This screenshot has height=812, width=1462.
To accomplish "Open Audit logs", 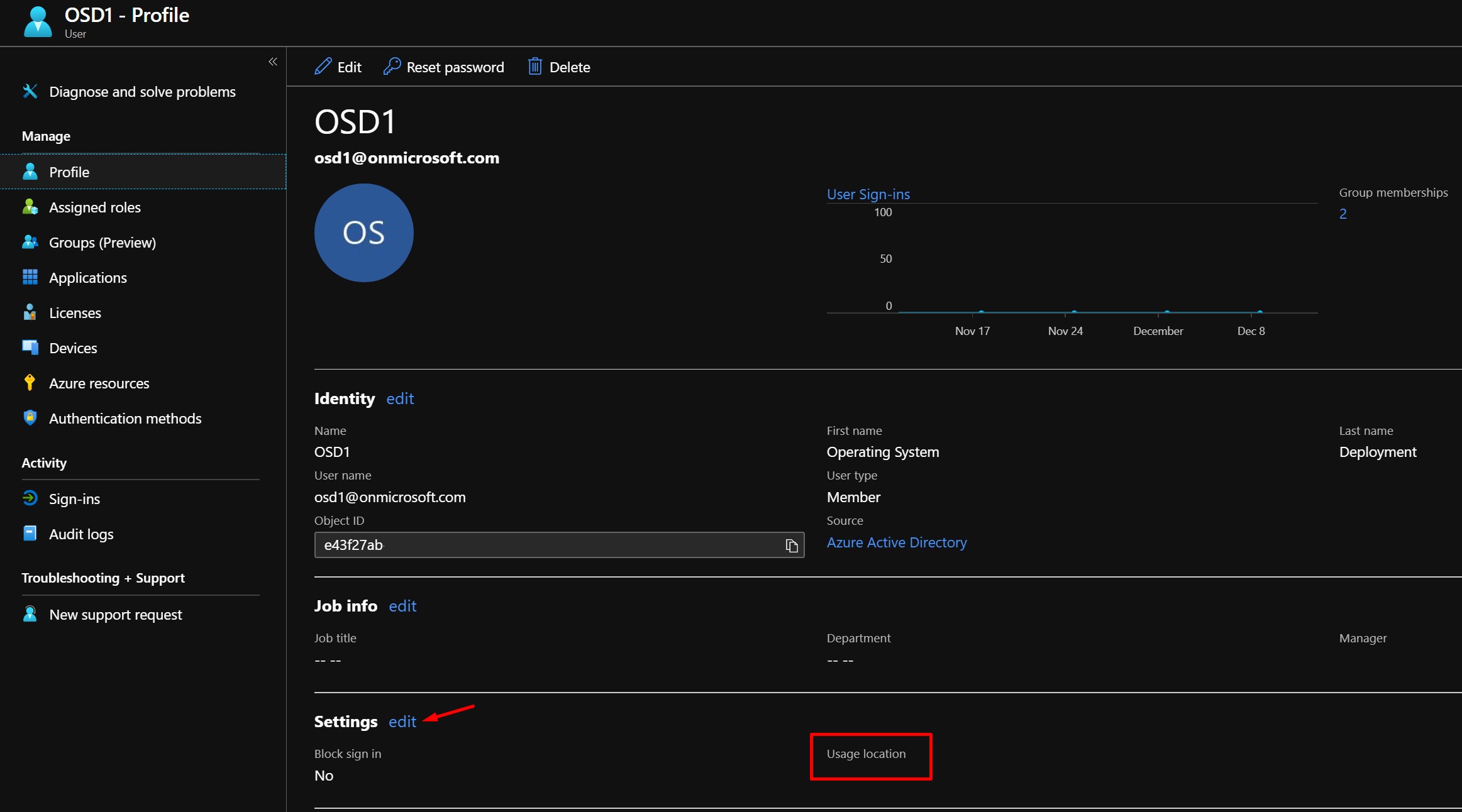I will coord(80,534).
